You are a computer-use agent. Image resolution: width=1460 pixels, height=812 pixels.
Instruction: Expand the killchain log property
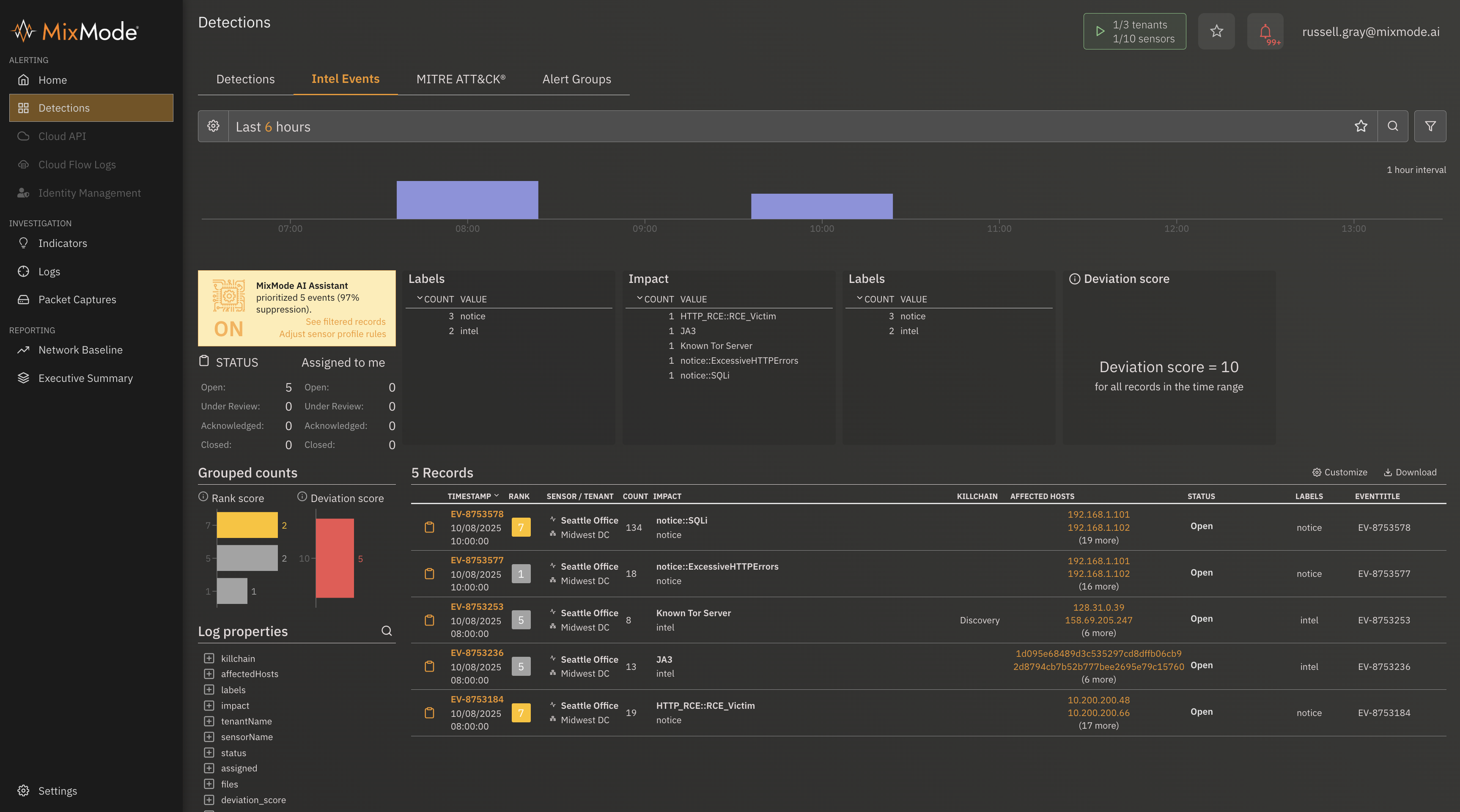pos(209,658)
